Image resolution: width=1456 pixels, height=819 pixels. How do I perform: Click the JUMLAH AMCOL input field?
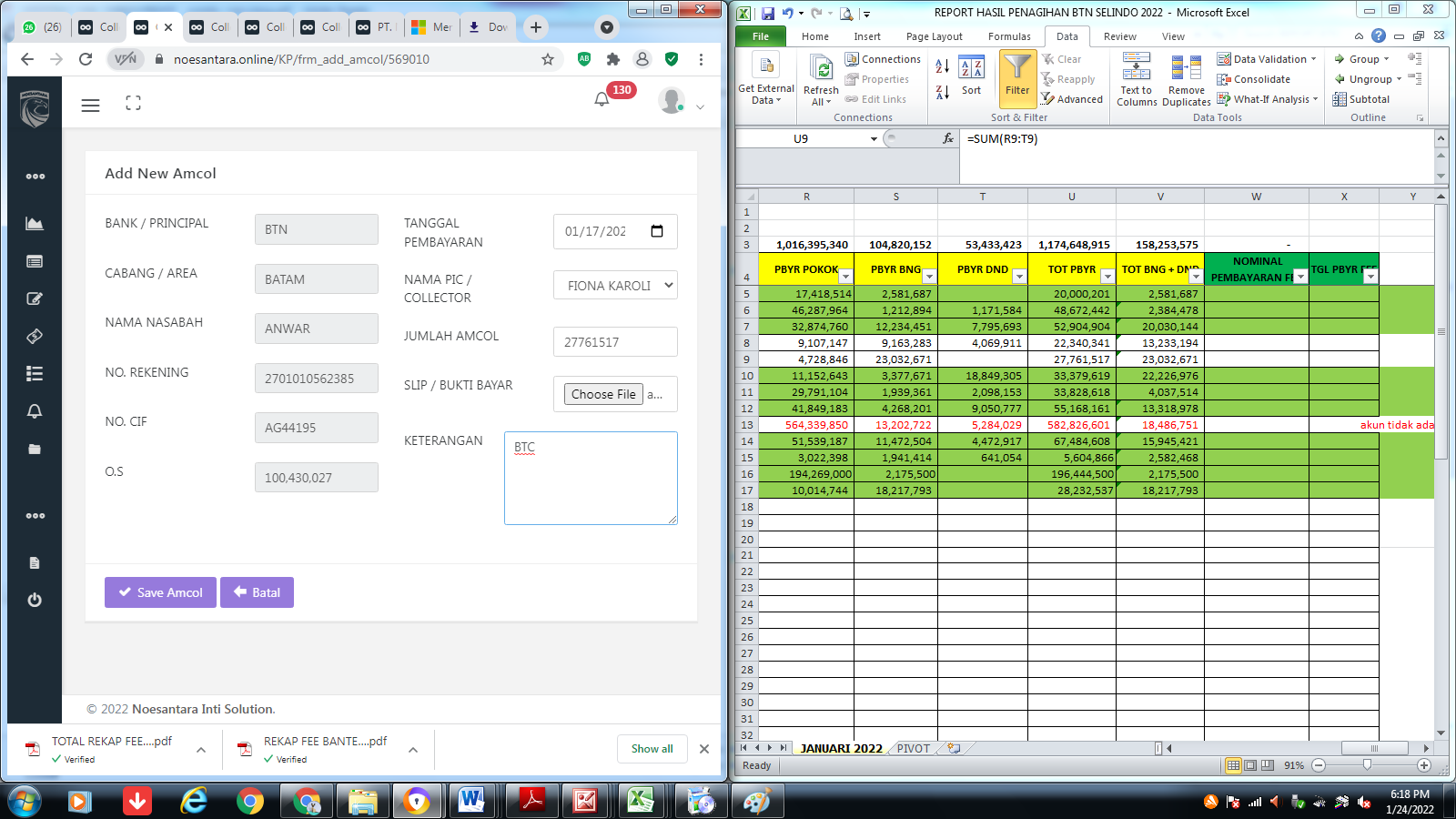coord(615,342)
